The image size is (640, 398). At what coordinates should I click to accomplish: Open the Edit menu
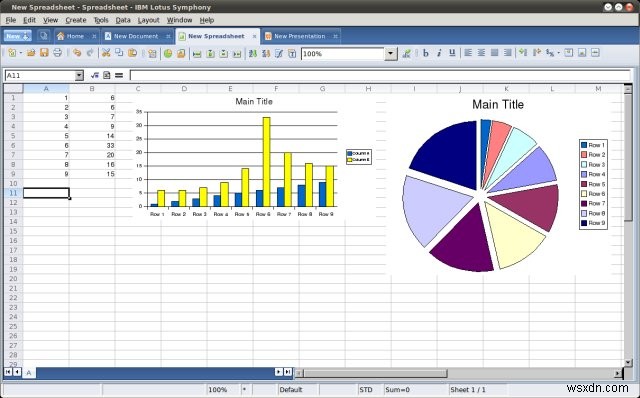[29, 20]
